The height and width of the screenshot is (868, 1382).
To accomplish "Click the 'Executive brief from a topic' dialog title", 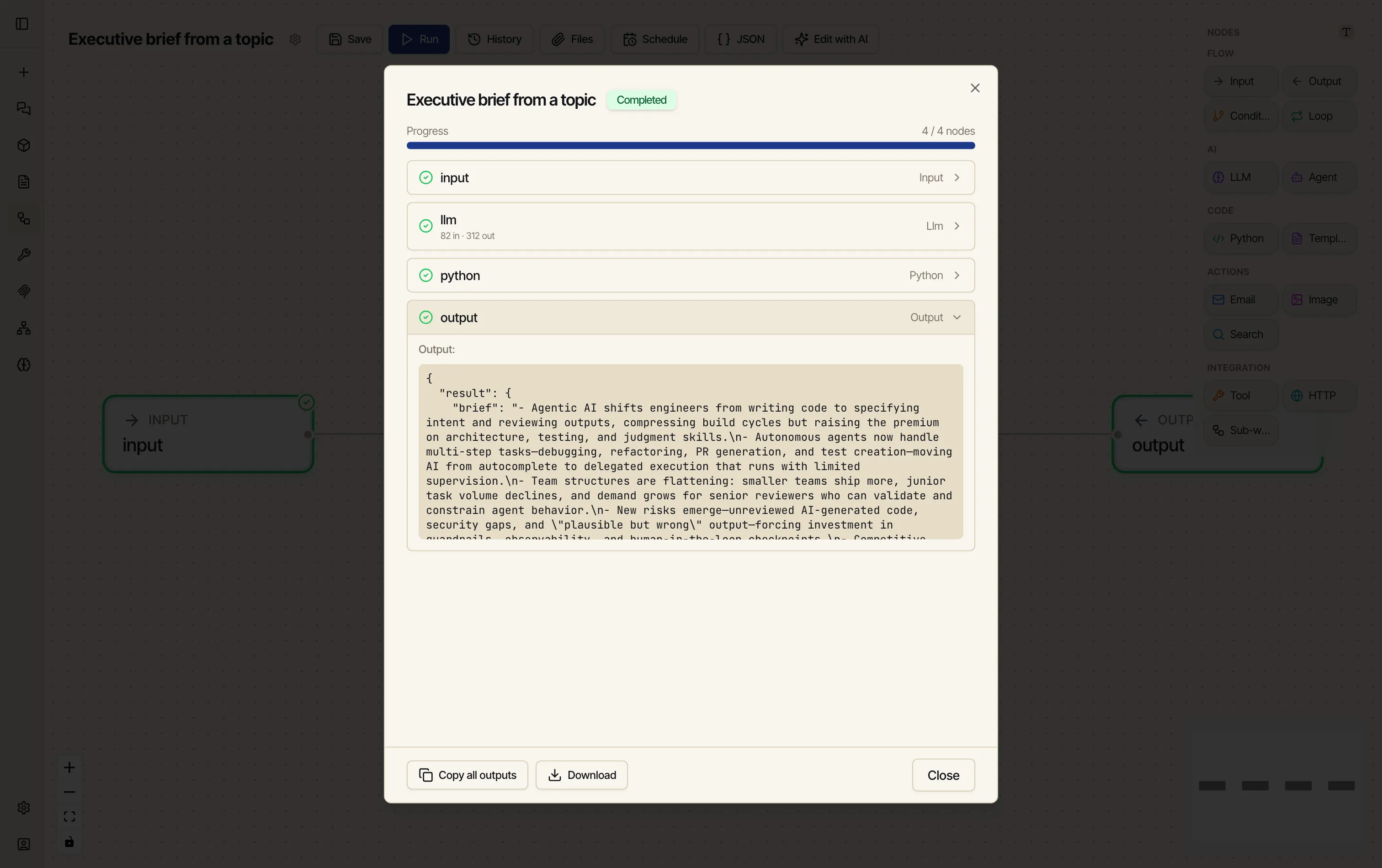I will [x=501, y=100].
